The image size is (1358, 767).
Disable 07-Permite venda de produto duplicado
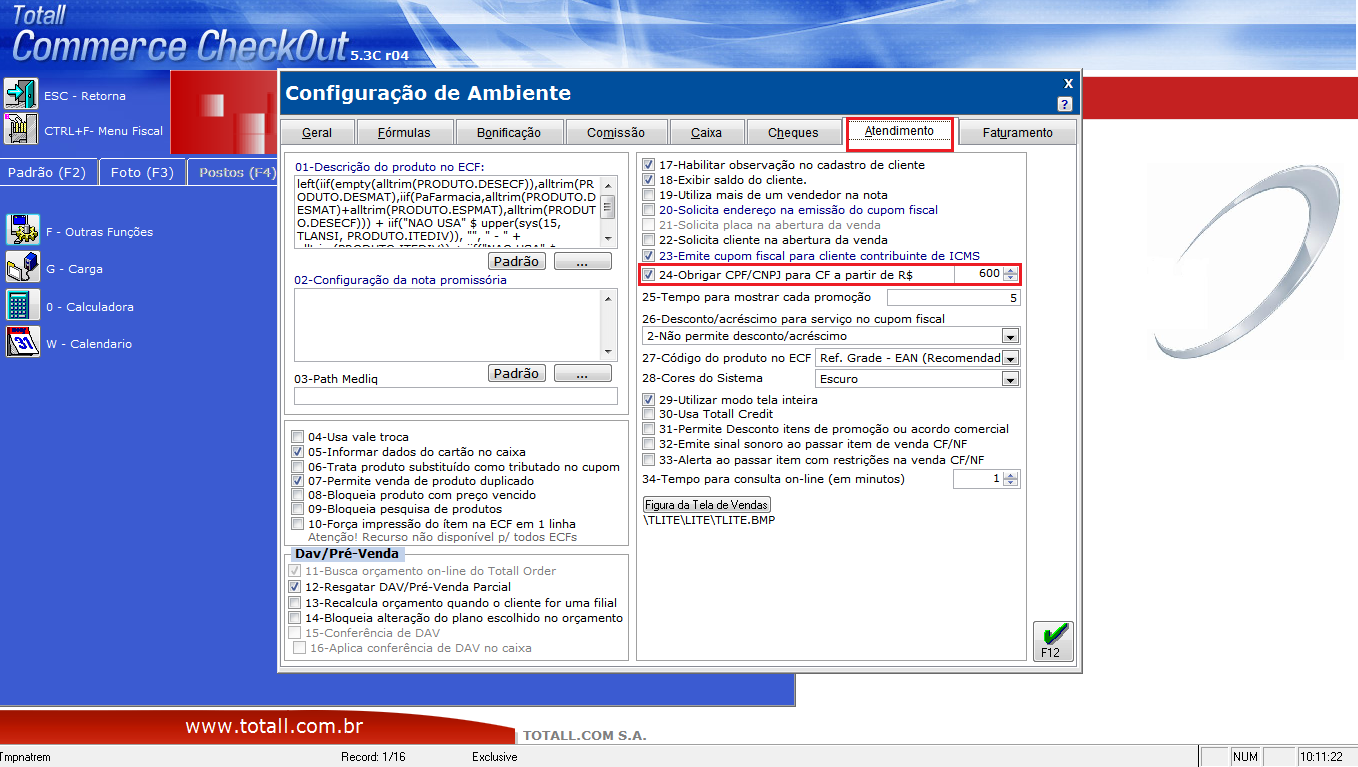click(297, 481)
